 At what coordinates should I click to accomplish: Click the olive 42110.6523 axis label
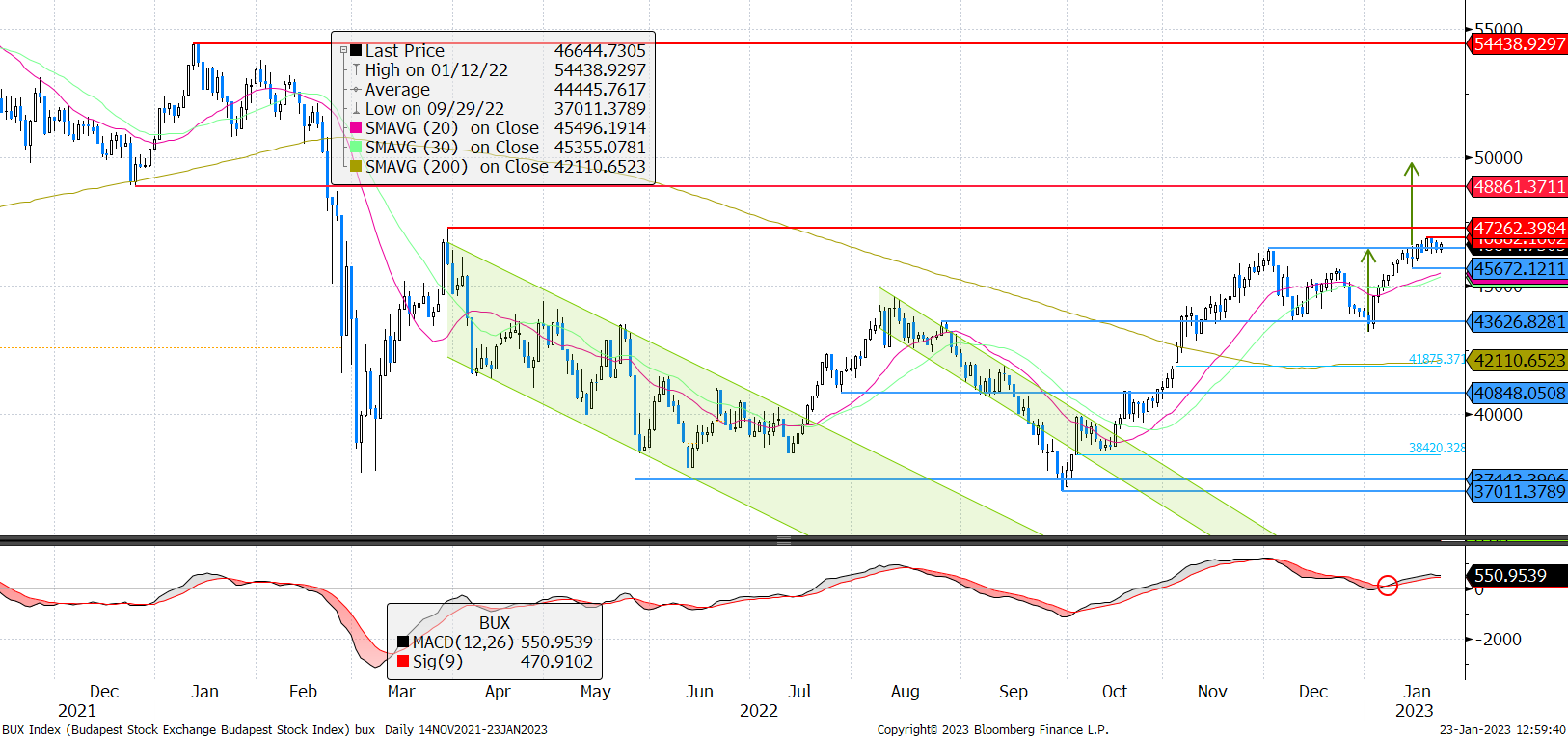pos(1519,360)
